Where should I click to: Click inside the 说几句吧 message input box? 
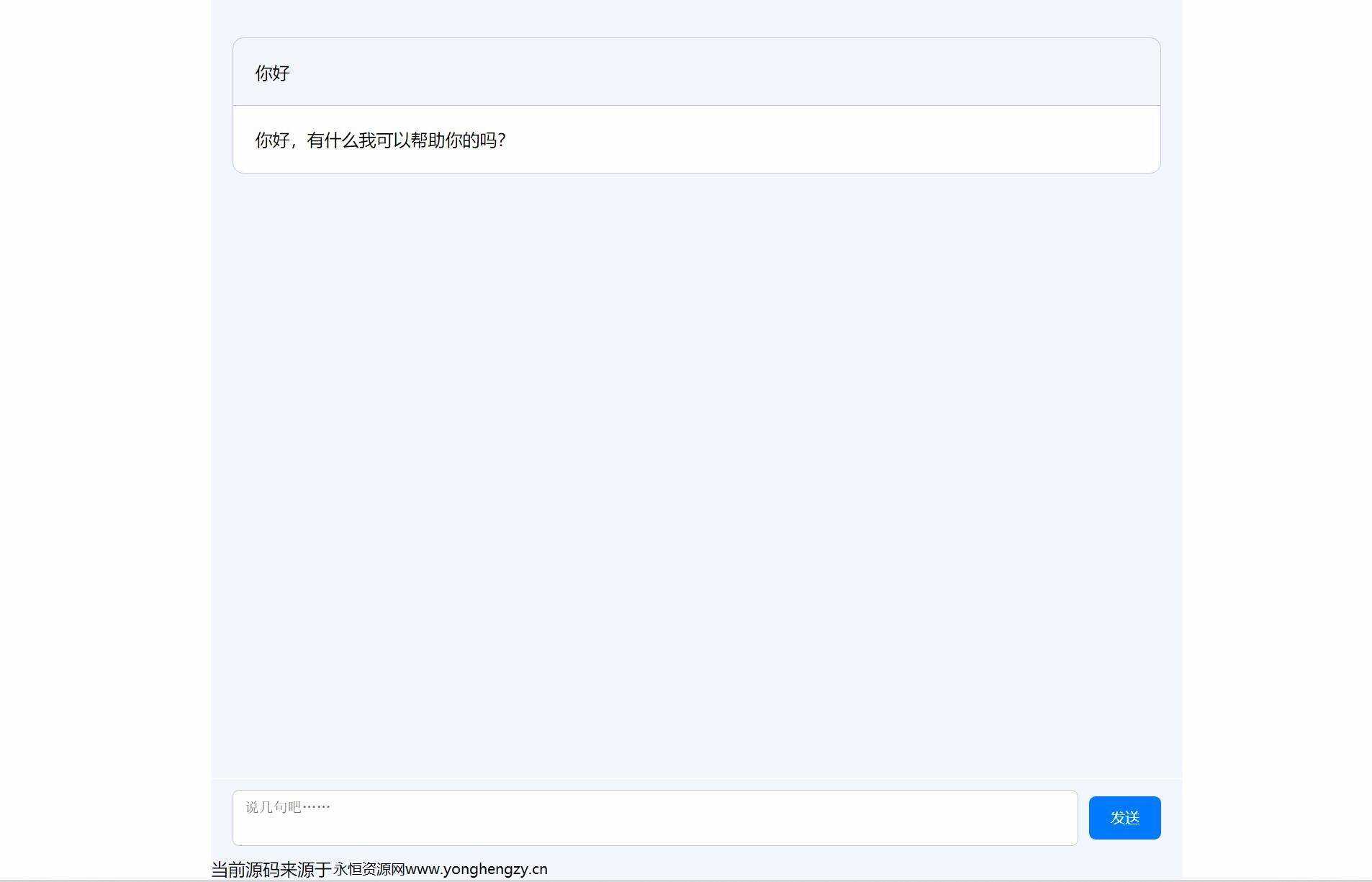[654, 817]
